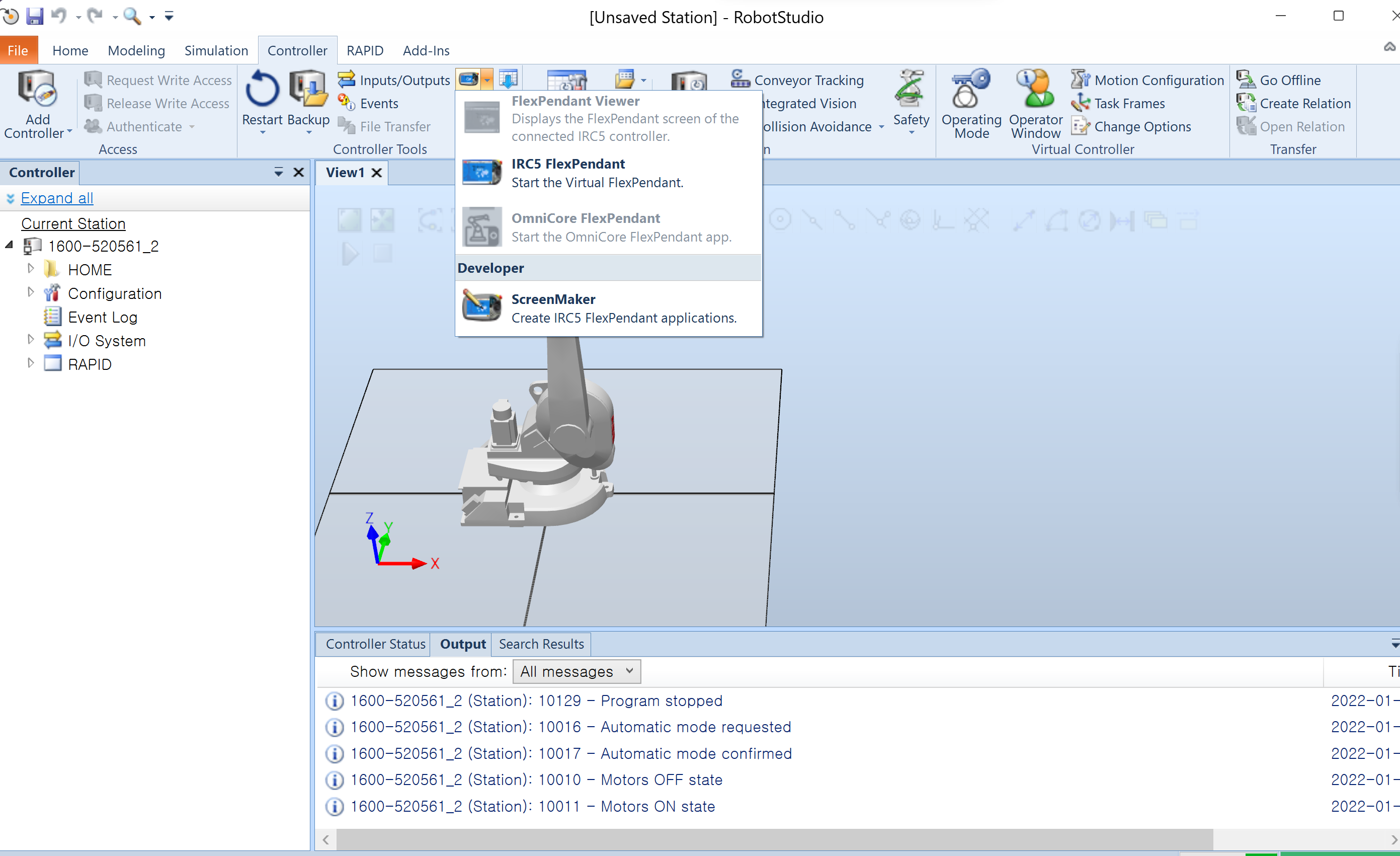Click the Create Relation icon
This screenshot has width=1400, height=856.
[1246, 103]
